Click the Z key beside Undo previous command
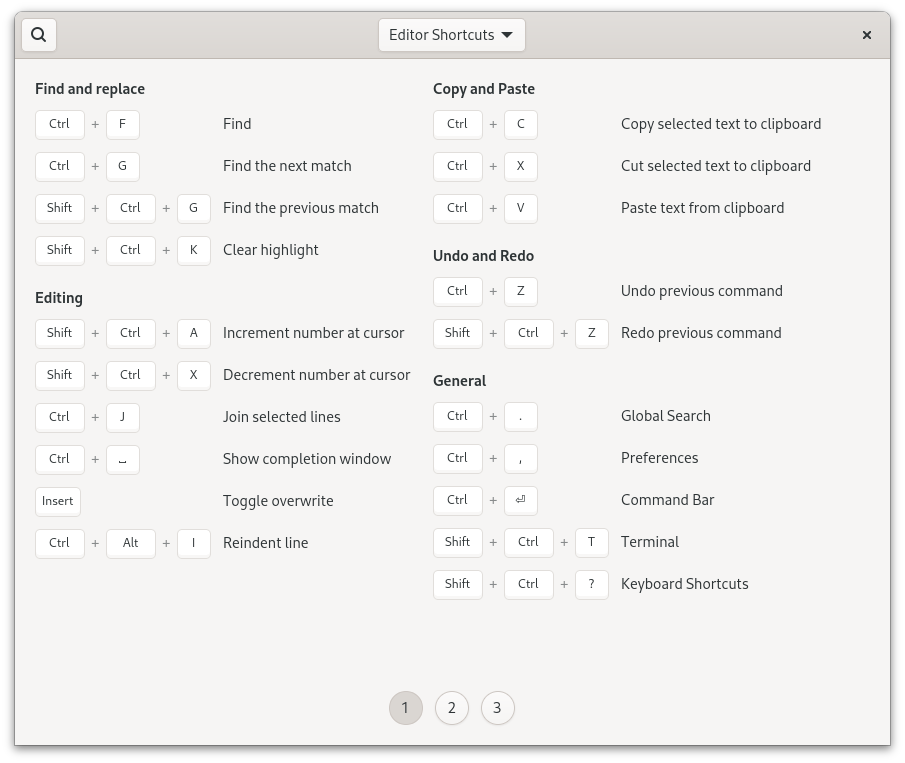This screenshot has width=905, height=763. click(x=520, y=291)
